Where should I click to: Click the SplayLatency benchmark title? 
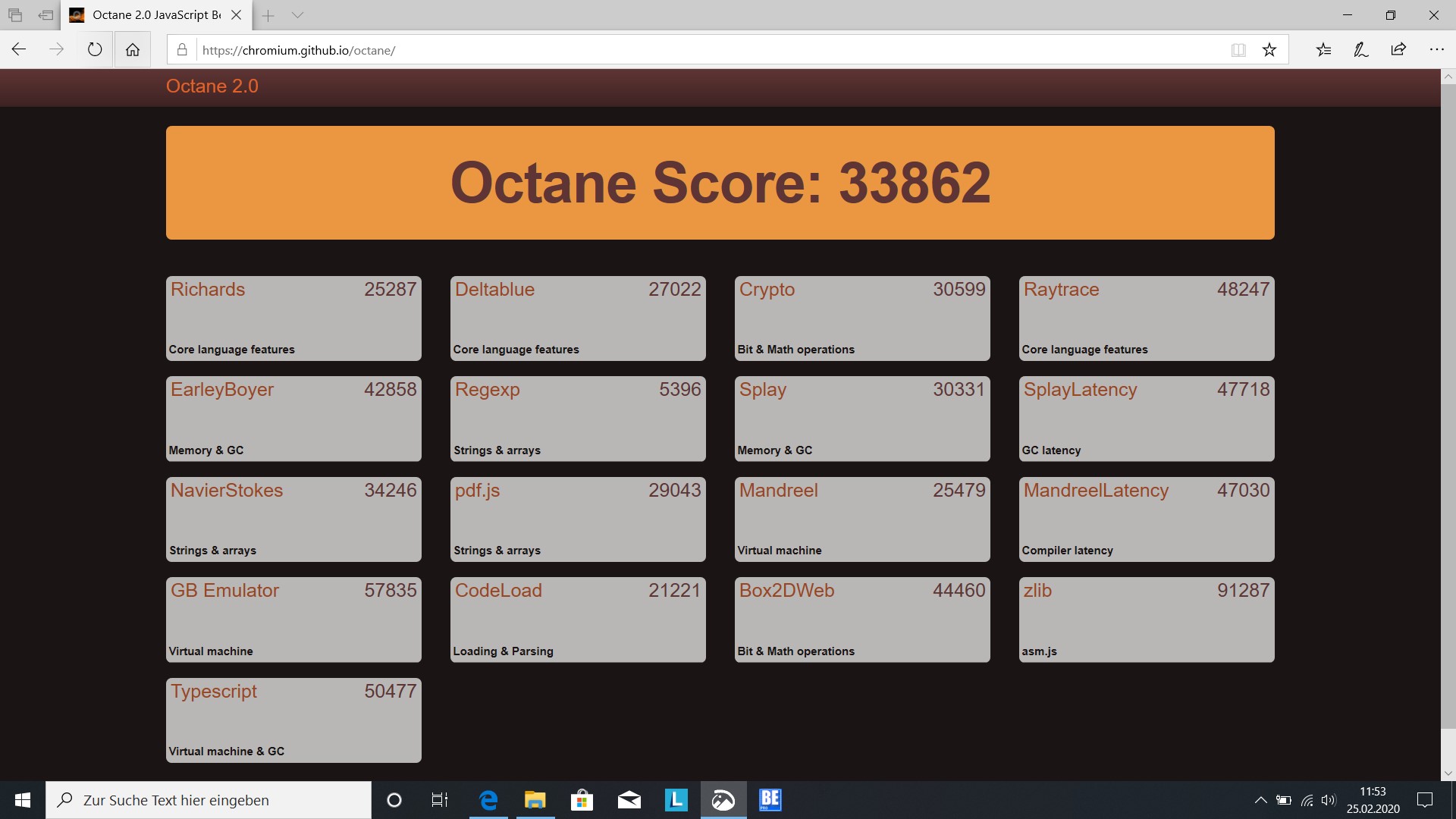[x=1081, y=390]
